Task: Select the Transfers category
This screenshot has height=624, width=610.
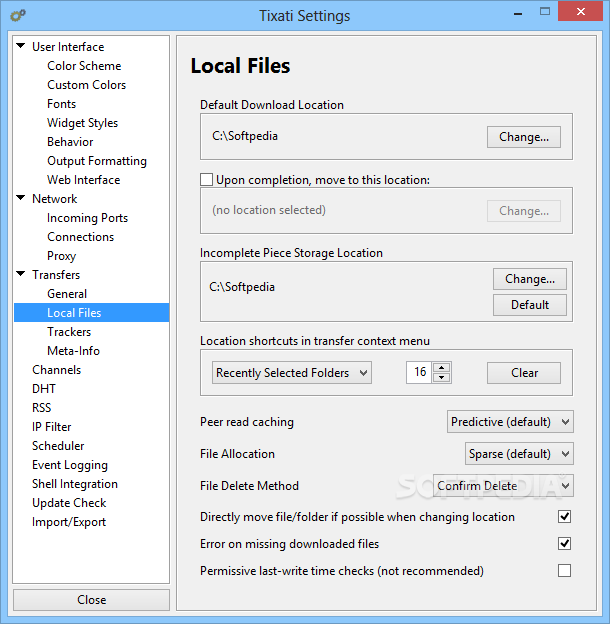Action: coord(56,275)
